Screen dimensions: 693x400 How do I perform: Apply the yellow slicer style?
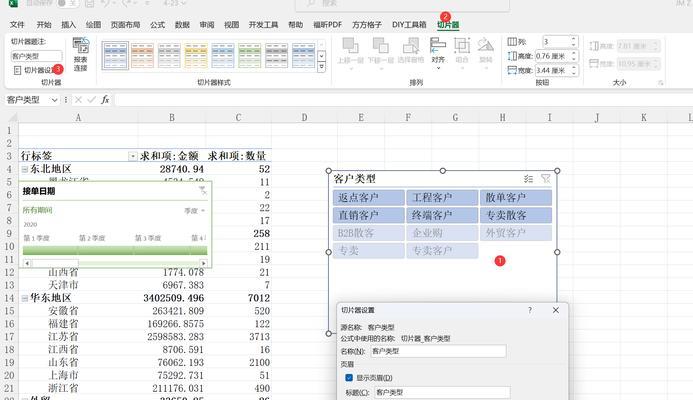pos(196,55)
